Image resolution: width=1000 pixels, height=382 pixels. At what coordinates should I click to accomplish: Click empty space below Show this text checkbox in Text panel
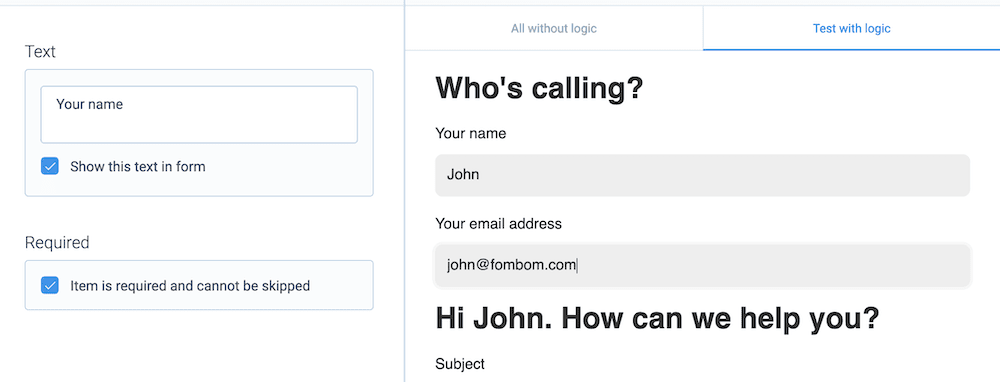(199, 186)
